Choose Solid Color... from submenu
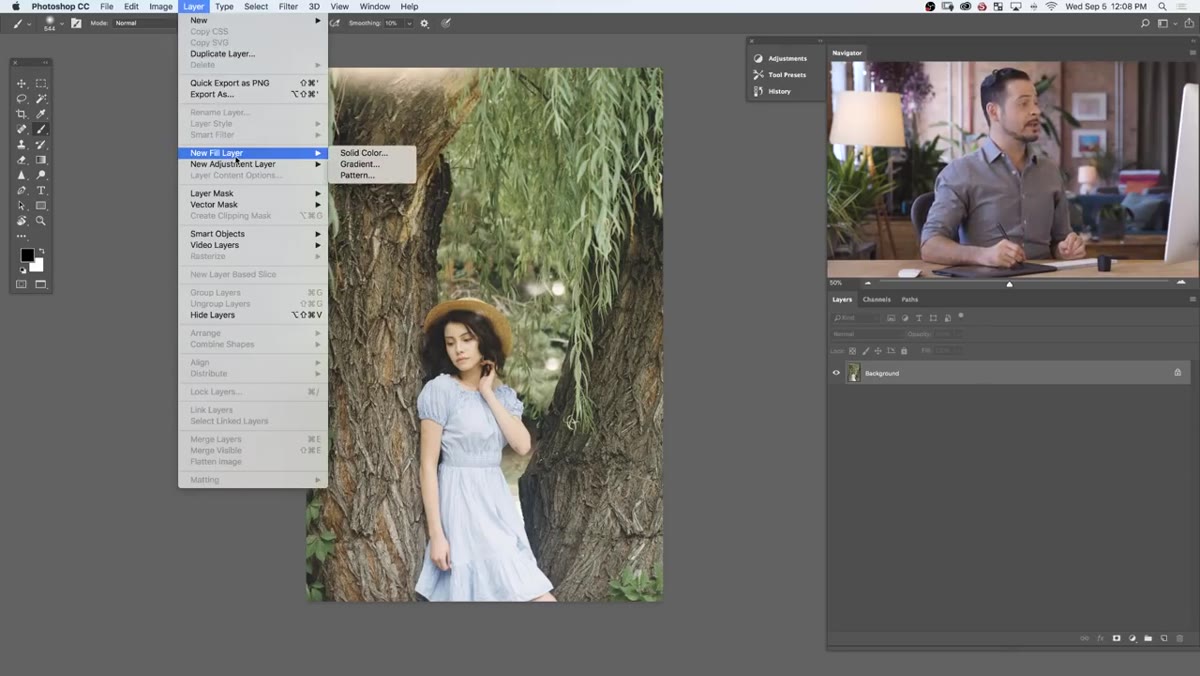Image resolution: width=1200 pixels, height=676 pixels. pos(364,153)
